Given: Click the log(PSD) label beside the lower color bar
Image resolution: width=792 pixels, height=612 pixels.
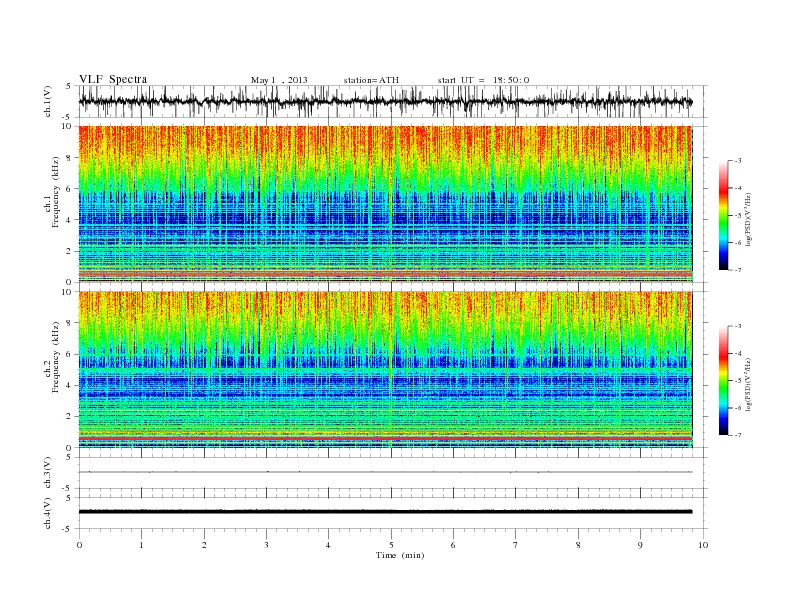Looking at the screenshot, I should [x=748, y=384].
